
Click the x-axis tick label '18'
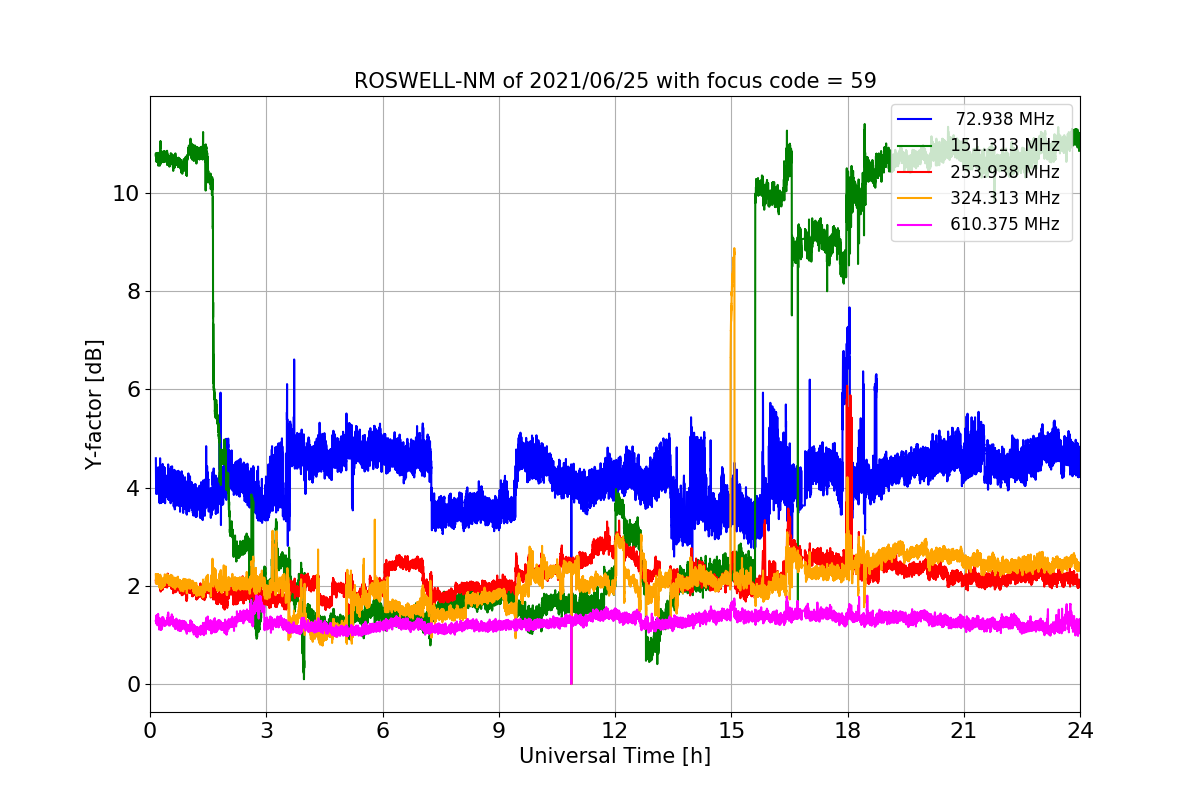tap(848, 731)
